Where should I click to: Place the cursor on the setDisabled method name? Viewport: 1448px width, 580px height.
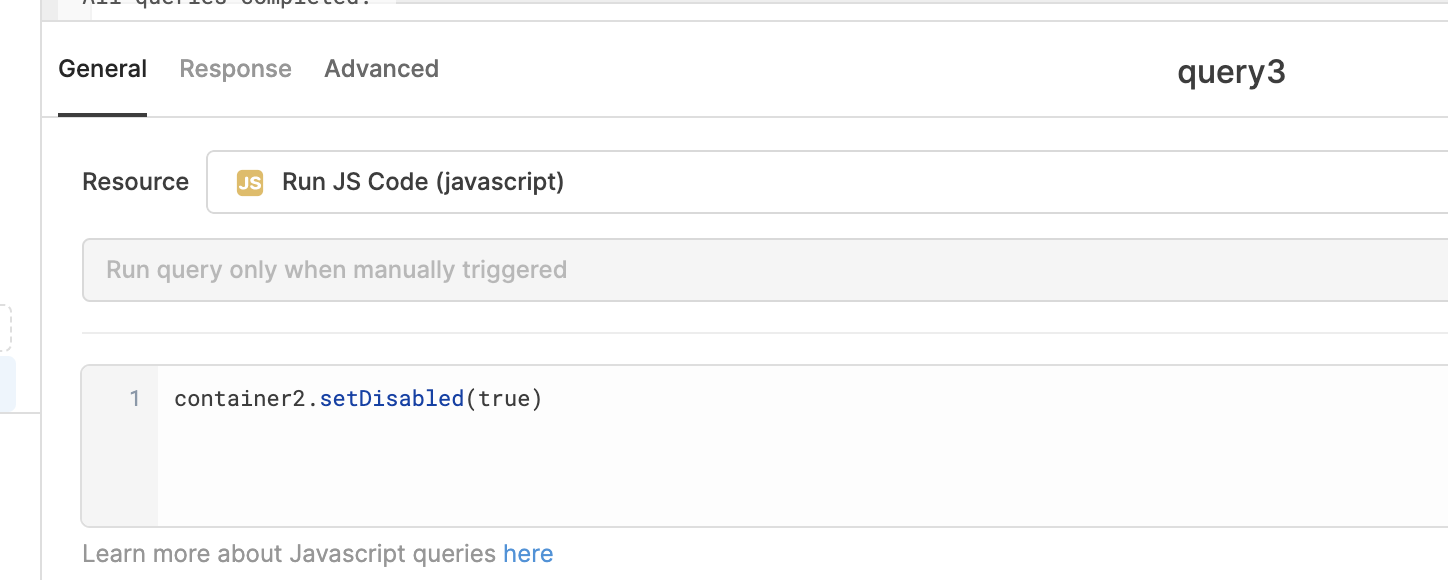[x=392, y=399]
